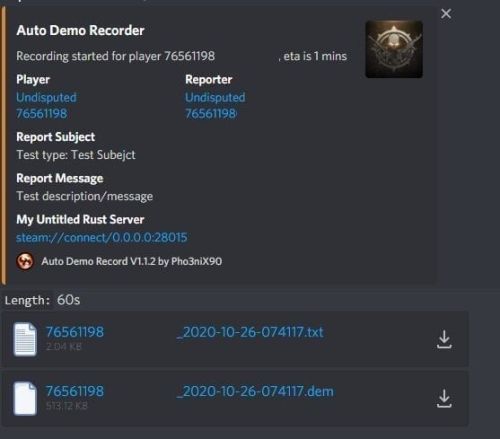Open the Rust logo embed thumbnail
The width and height of the screenshot is (500, 439).
394,49
